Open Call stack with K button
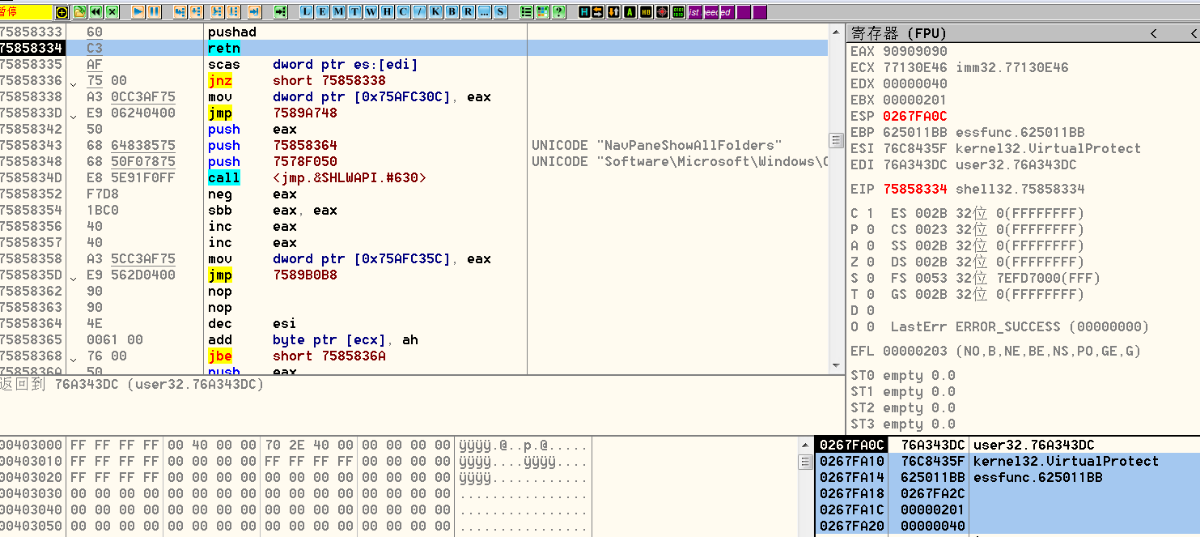Image resolution: width=1200 pixels, height=537 pixels. click(x=436, y=11)
